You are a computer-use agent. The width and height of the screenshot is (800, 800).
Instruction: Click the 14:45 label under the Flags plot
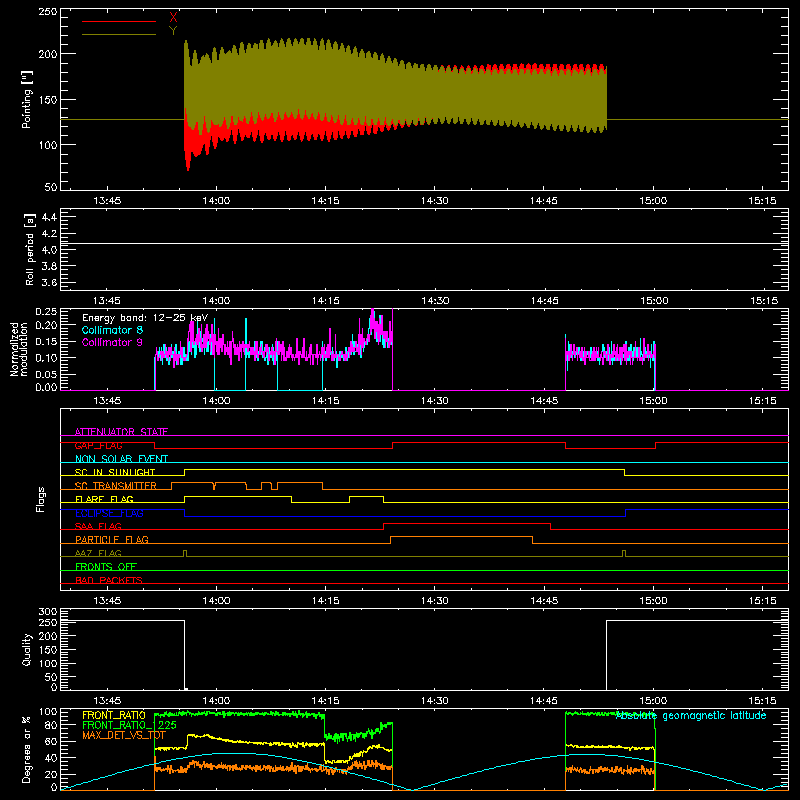tap(544, 601)
